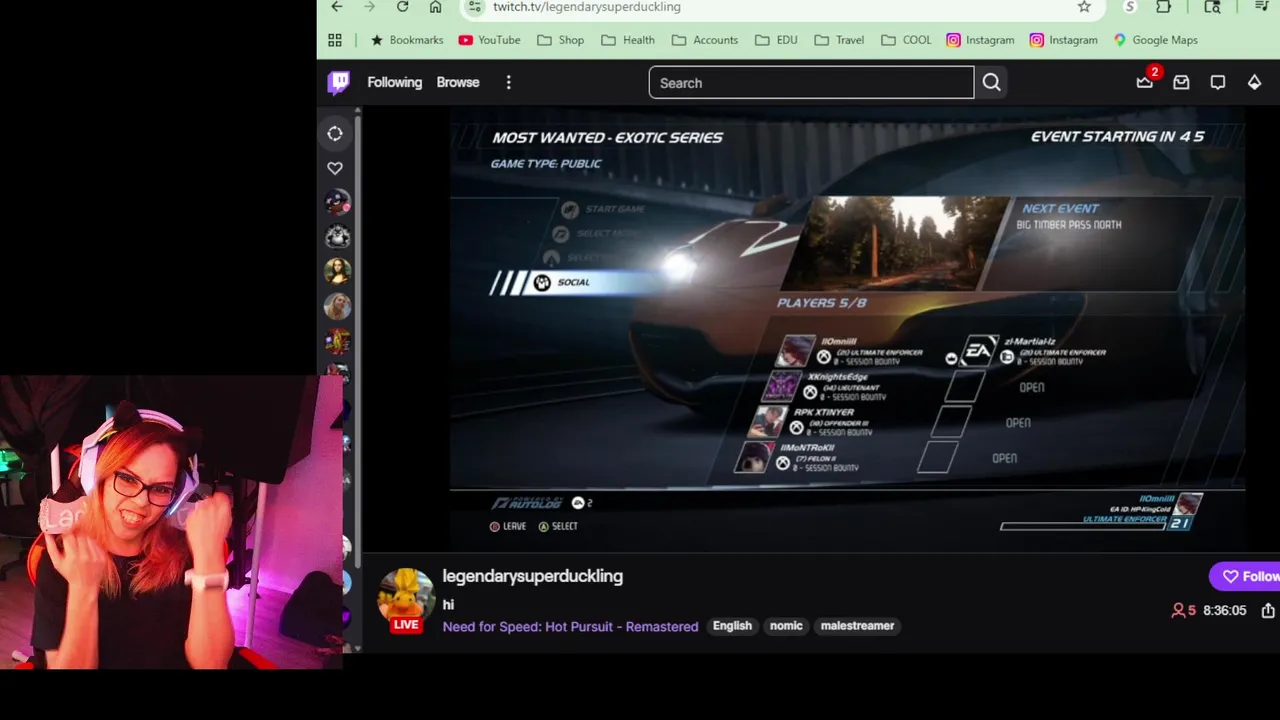This screenshot has height=720, width=1280.
Task: Open the Accounts bookmarks folder
Action: [705, 40]
